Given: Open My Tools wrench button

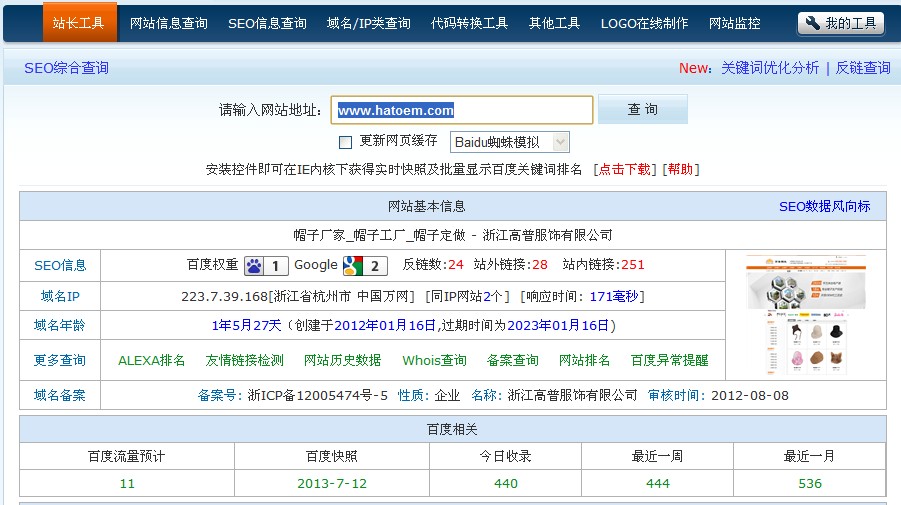Looking at the screenshot, I should tap(840, 23).
